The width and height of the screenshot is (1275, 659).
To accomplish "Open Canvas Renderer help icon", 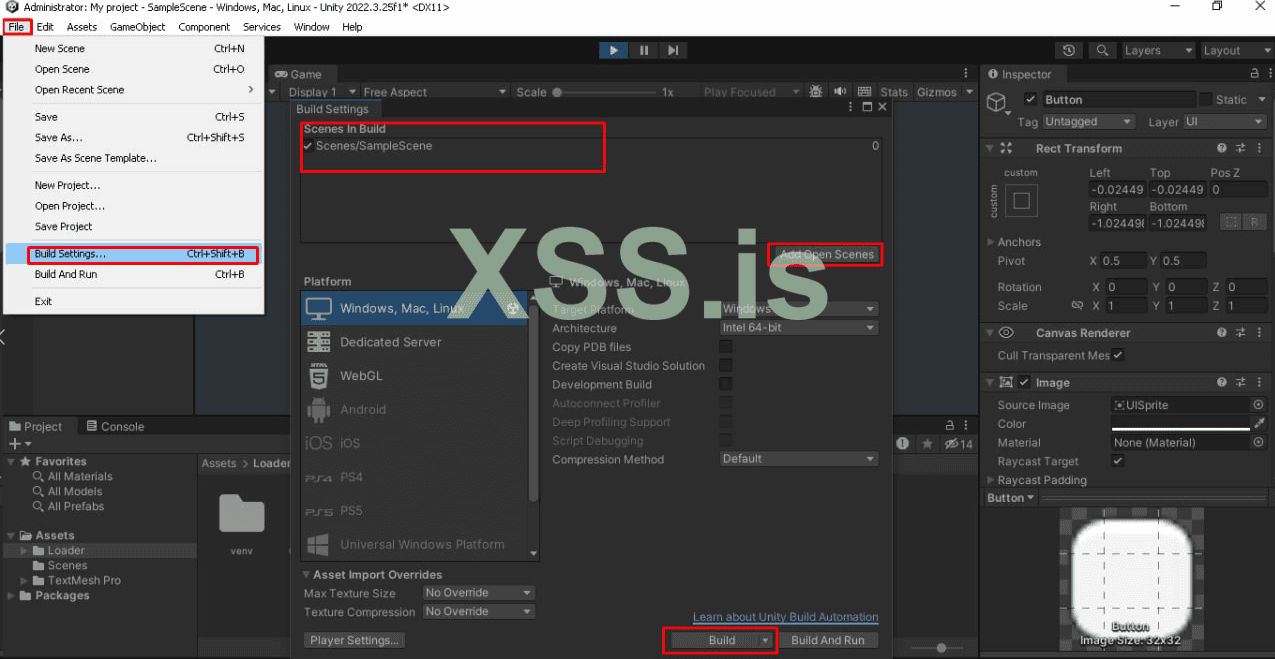I will tap(1222, 333).
